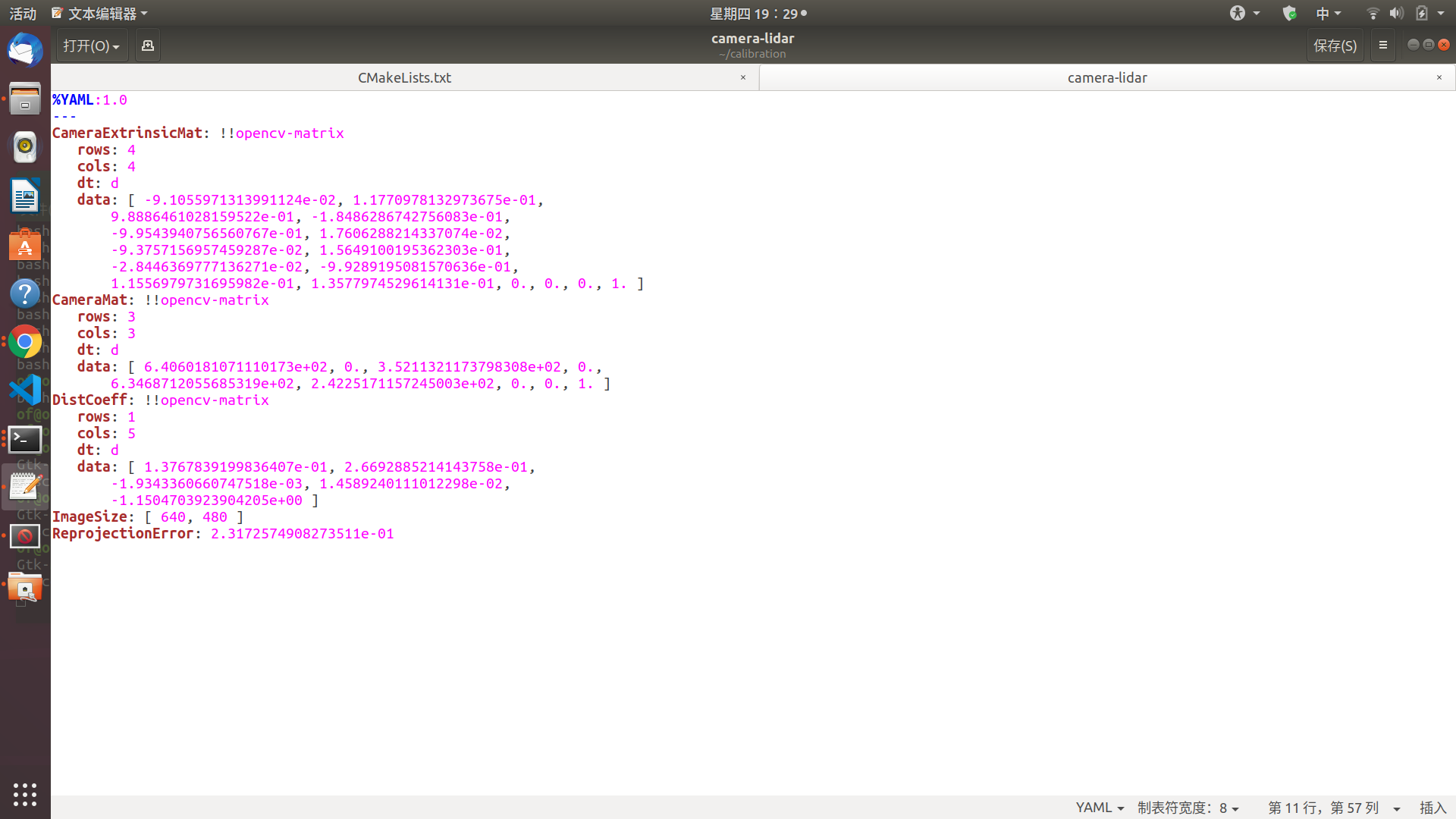Open Rhythmbox music player icon

pyautogui.click(x=25, y=146)
